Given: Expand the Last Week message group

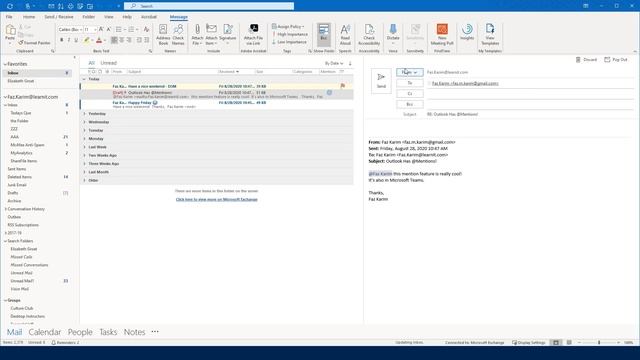Looking at the screenshot, I should point(84,147).
